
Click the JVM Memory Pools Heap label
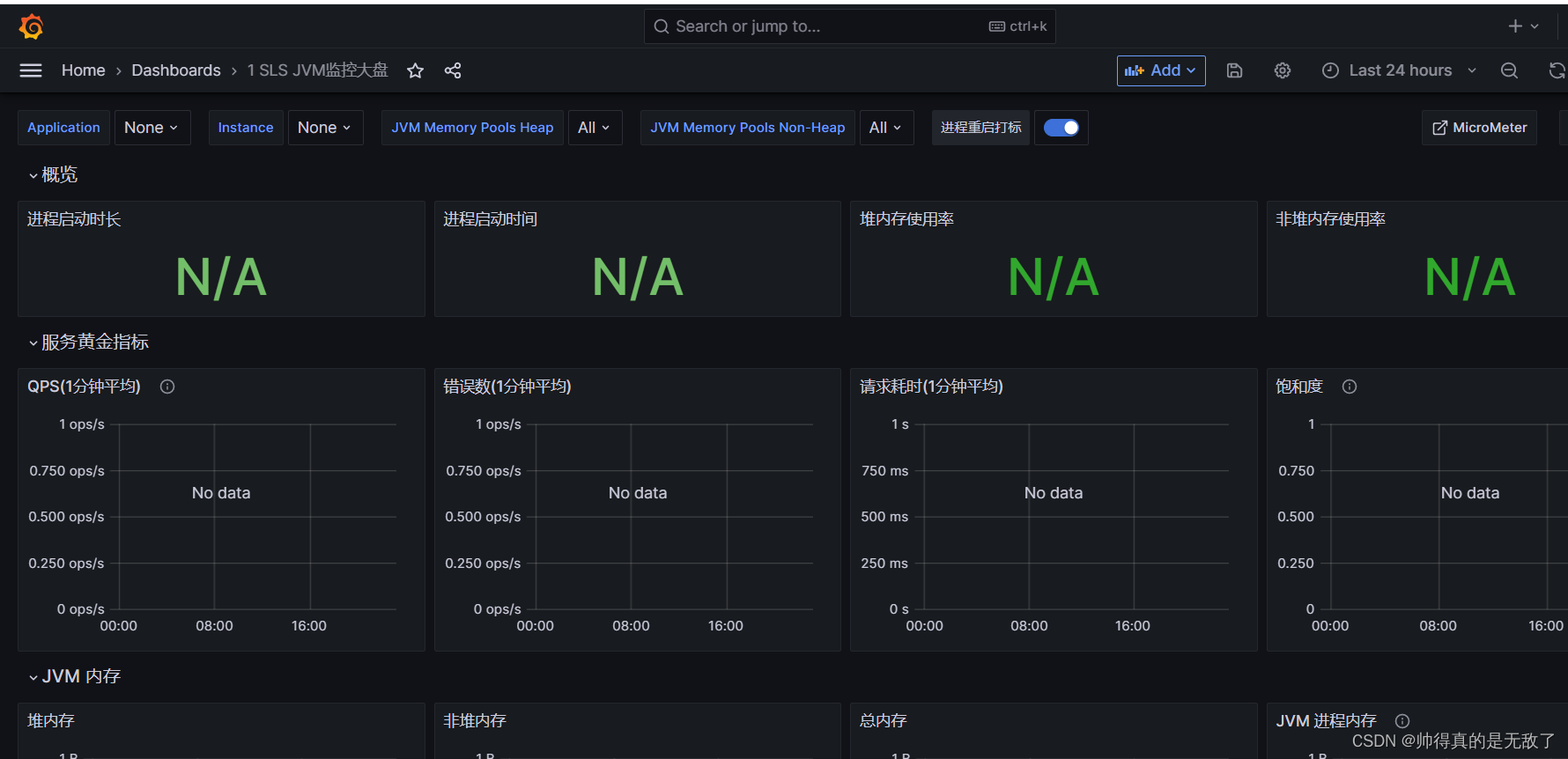tap(472, 128)
